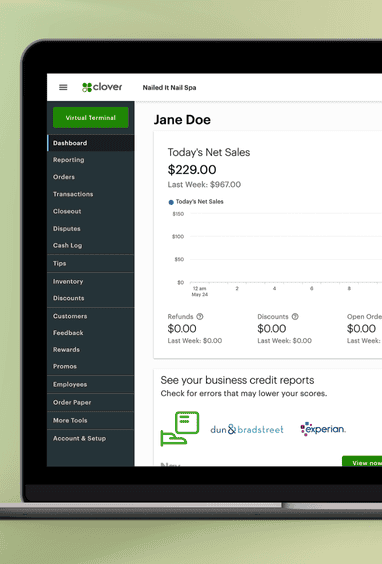Screen dimensions: 382x564
Task: Open Rewards in the sidebar
Action: pyautogui.click(x=91, y=350)
